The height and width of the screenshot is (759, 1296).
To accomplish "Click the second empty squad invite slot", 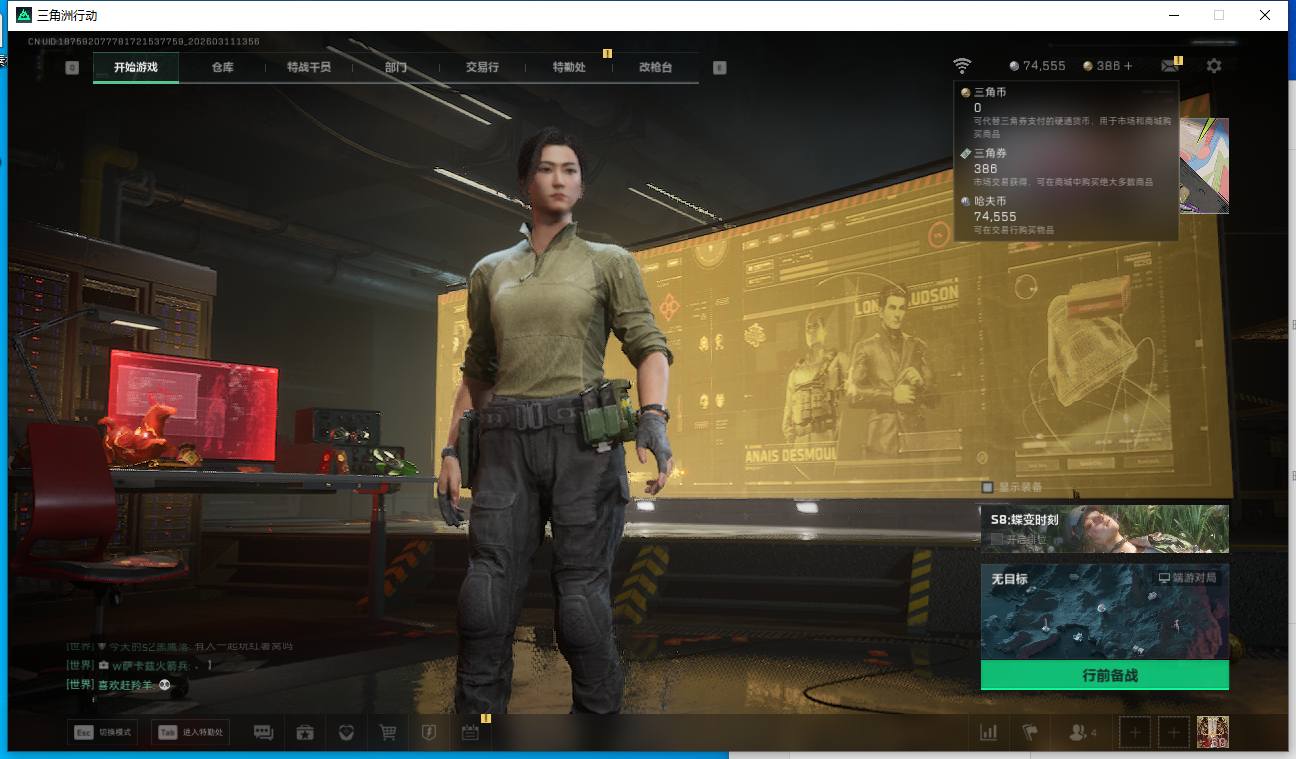I will coord(1174,733).
